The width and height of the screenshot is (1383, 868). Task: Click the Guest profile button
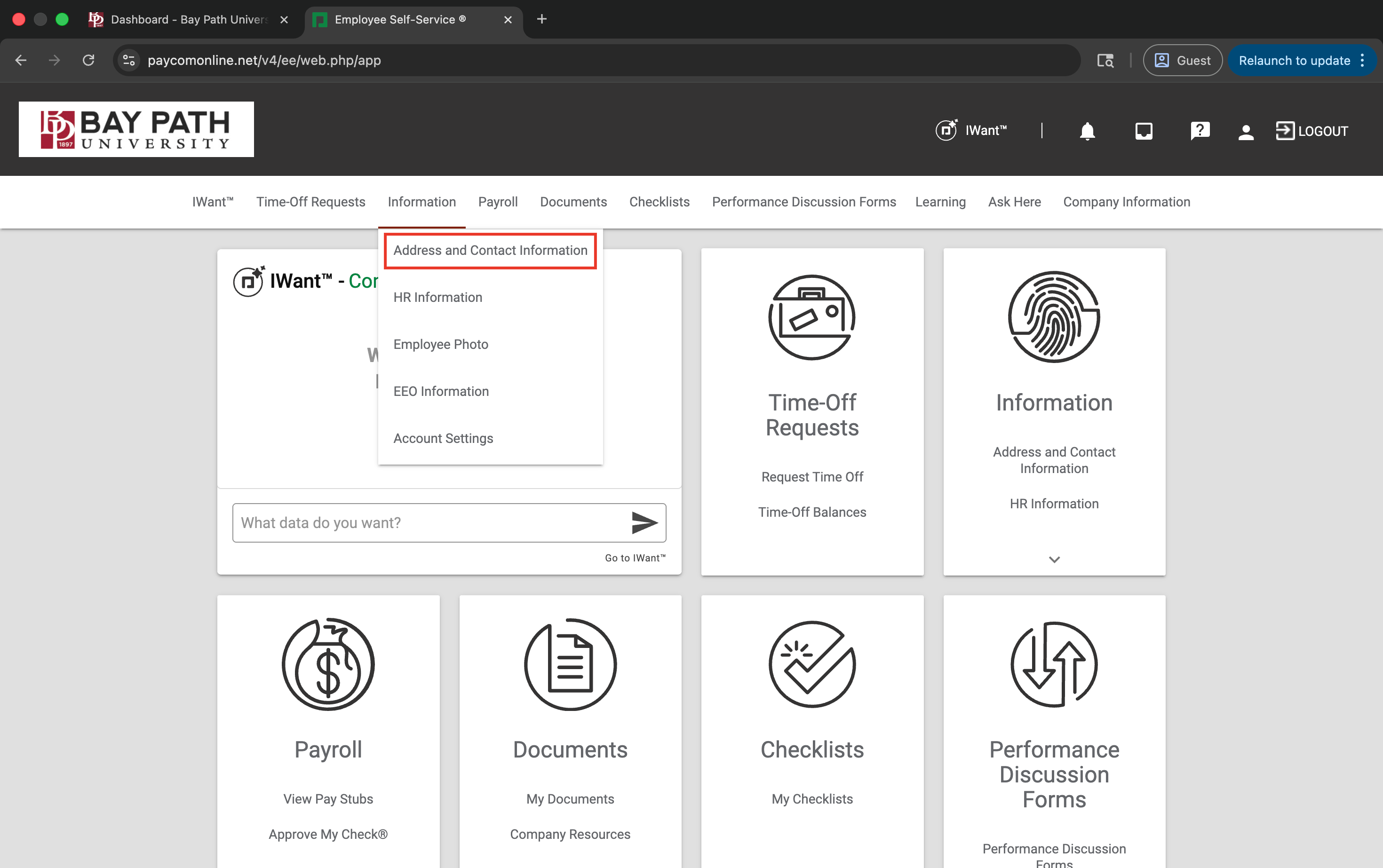1182,60
